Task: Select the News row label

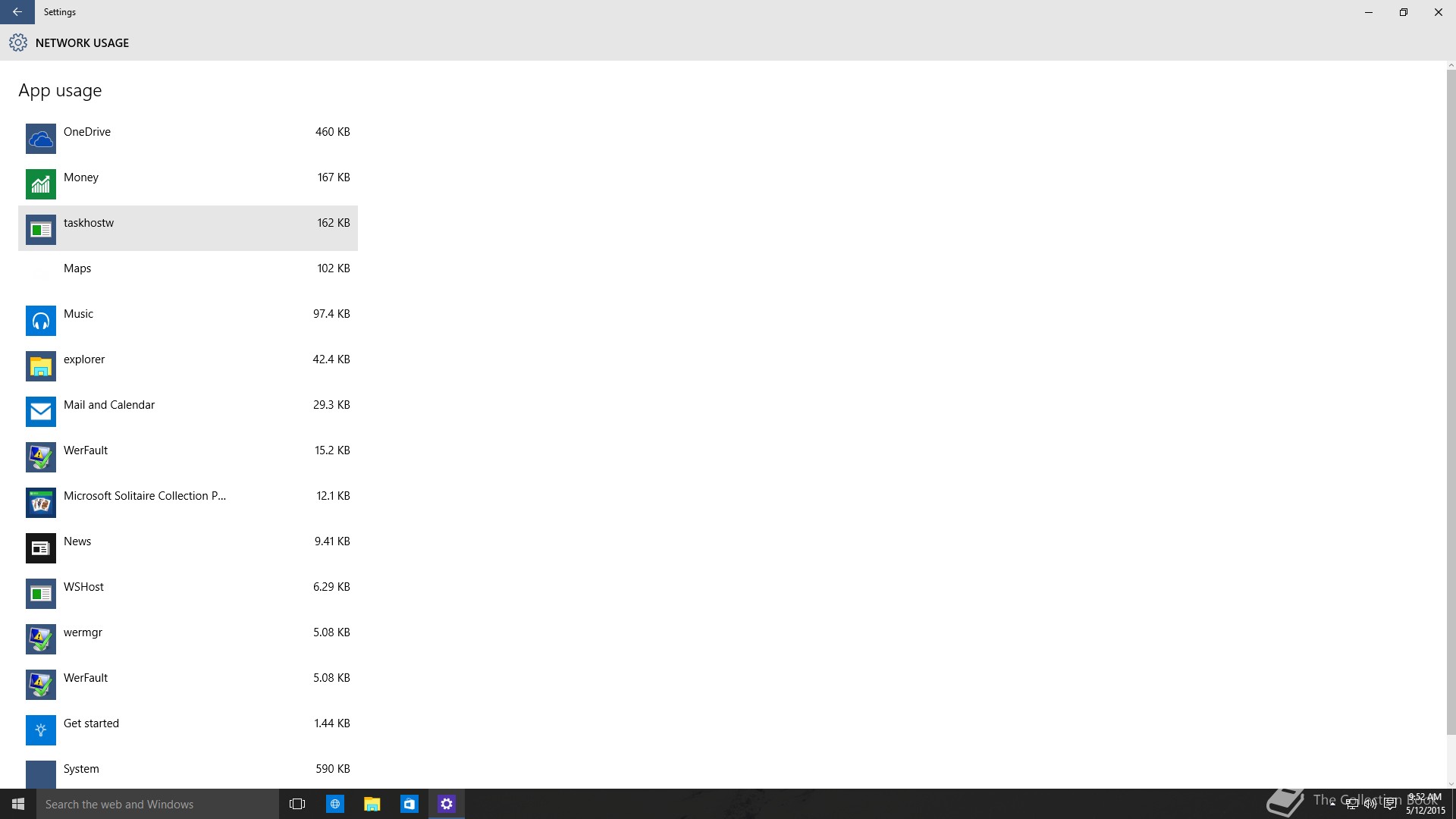Action: coord(77,541)
